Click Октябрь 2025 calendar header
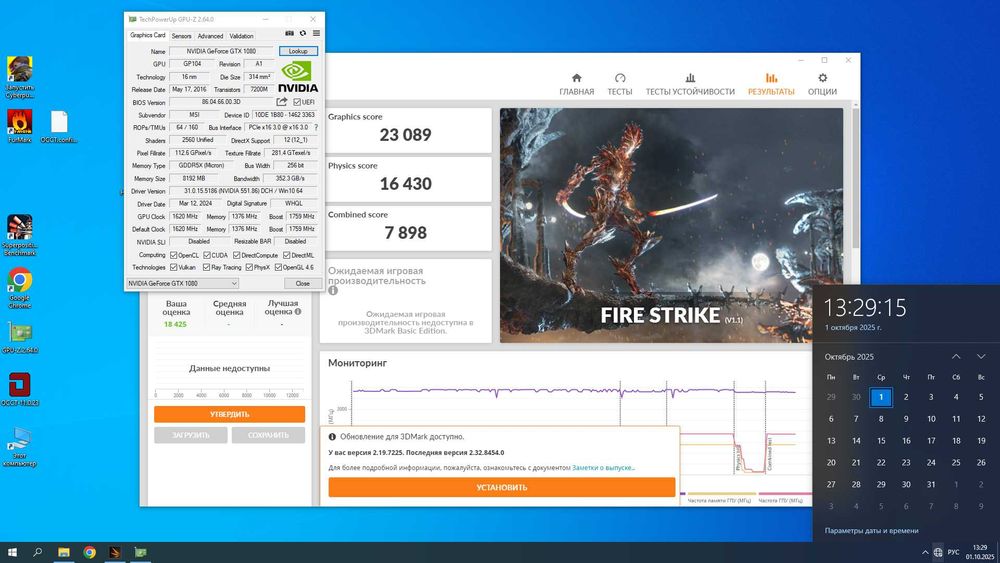1000x563 pixels. [x=849, y=357]
